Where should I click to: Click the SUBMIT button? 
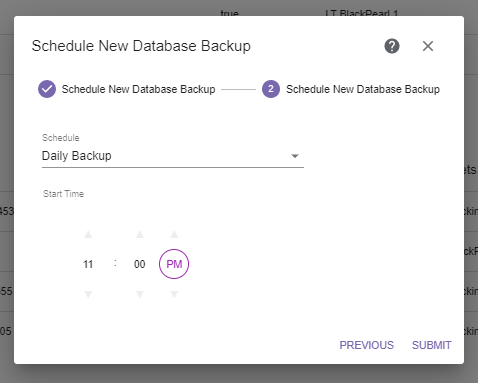coord(431,345)
